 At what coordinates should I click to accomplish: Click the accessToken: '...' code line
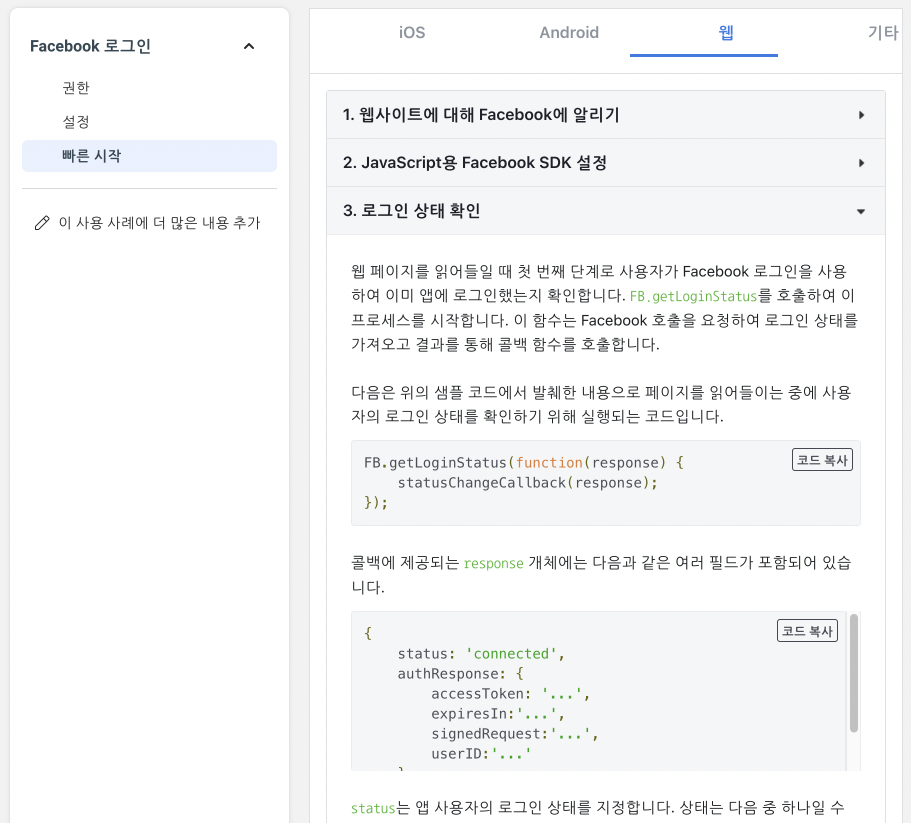pyautogui.click(x=510, y=693)
